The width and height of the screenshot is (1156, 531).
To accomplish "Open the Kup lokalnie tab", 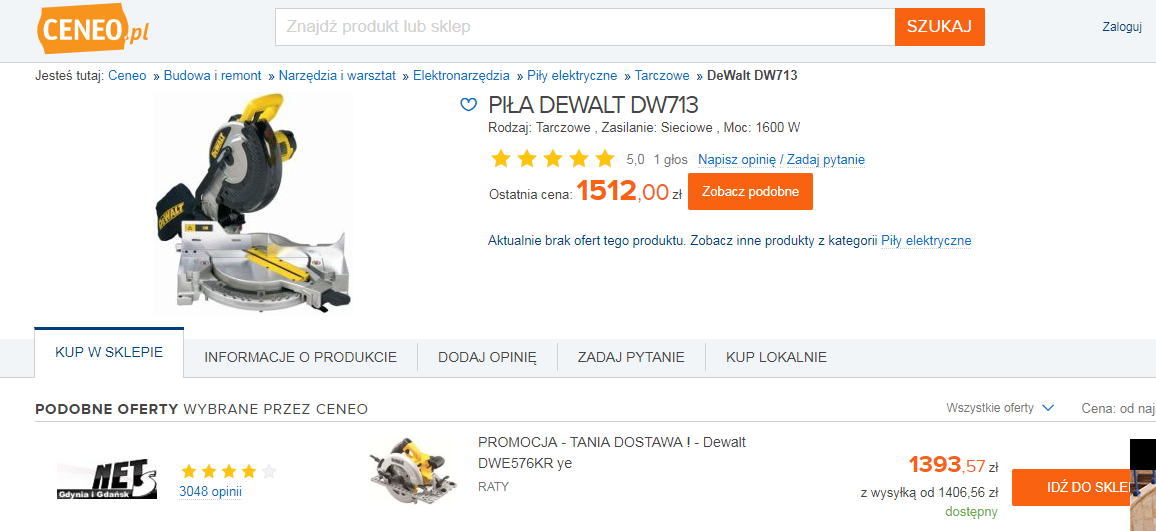I will pyautogui.click(x=776, y=357).
